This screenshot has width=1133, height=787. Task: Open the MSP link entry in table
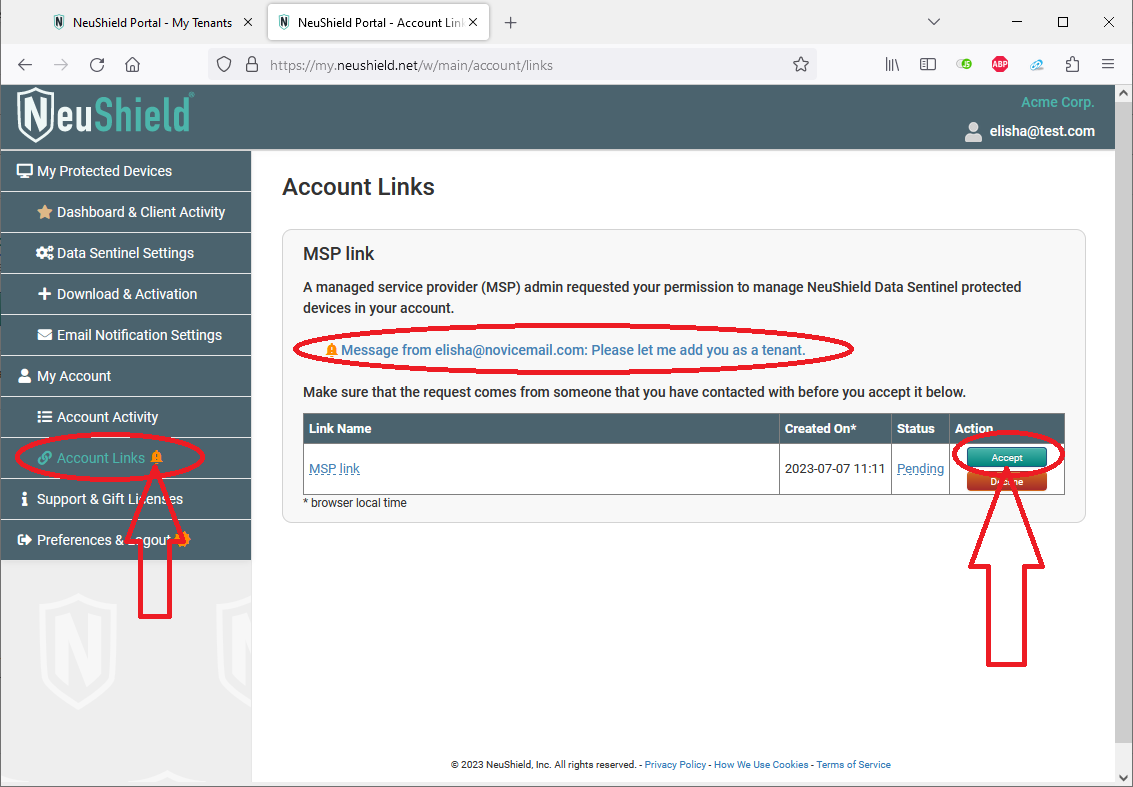334,469
